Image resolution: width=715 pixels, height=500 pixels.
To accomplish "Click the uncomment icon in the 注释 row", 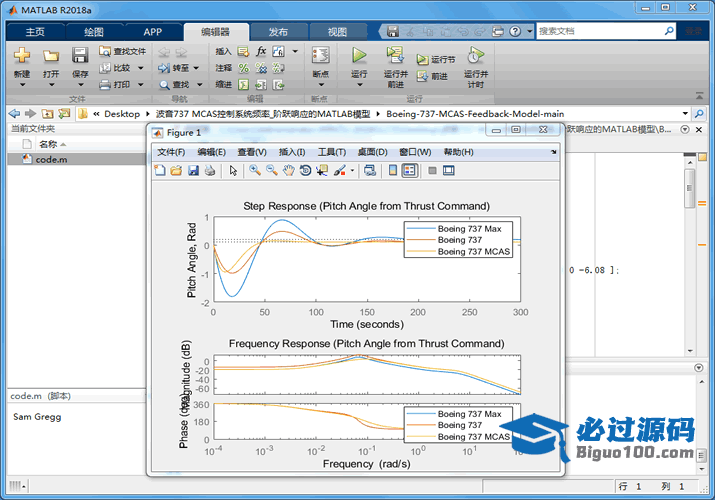I will coord(261,68).
